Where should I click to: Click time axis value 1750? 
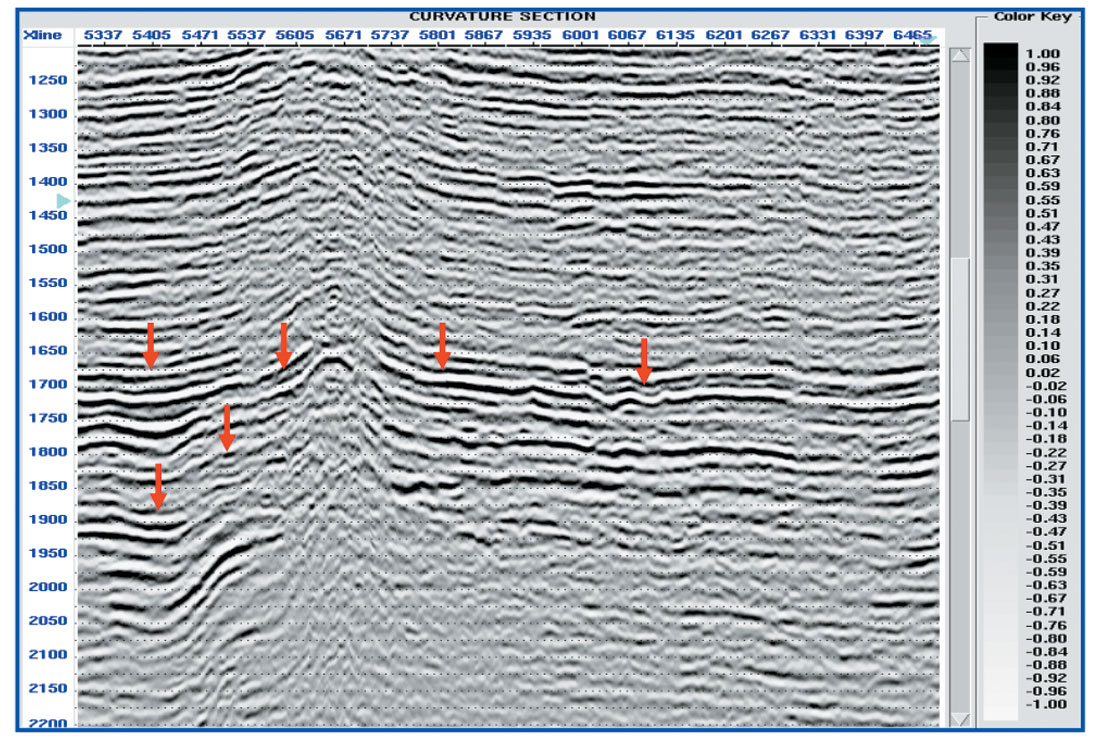point(48,418)
